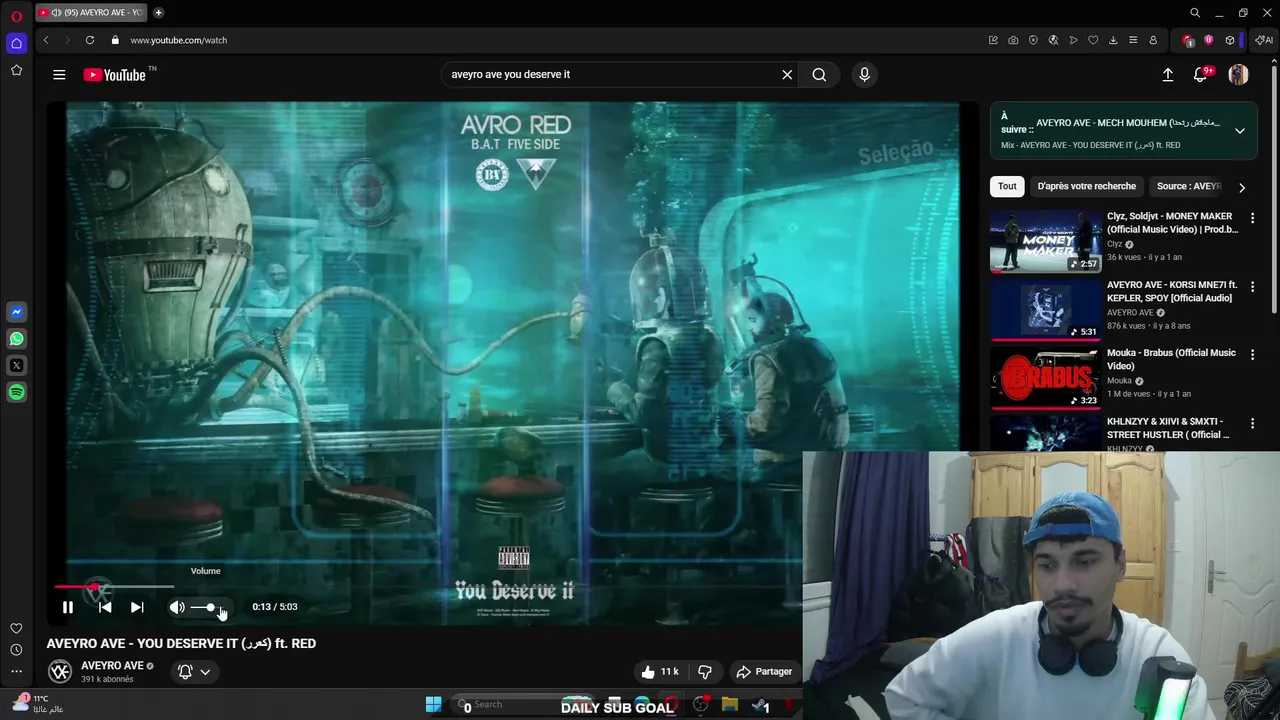The image size is (1280, 720).
Task: Add page to bookmarks heart icon
Action: click(x=1093, y=40)
